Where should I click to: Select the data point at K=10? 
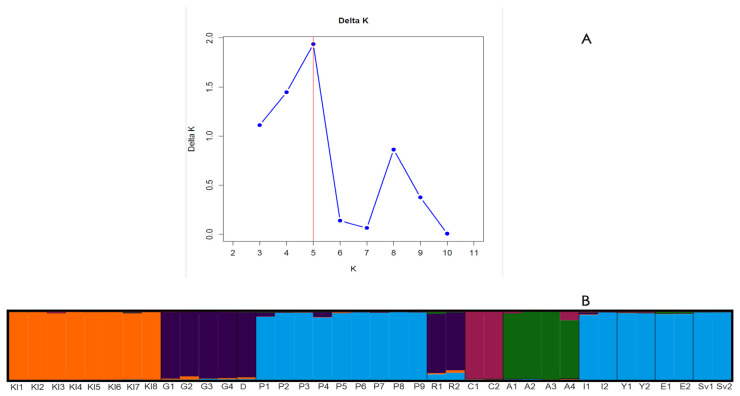pyautogui.click(x=447, y=234)
